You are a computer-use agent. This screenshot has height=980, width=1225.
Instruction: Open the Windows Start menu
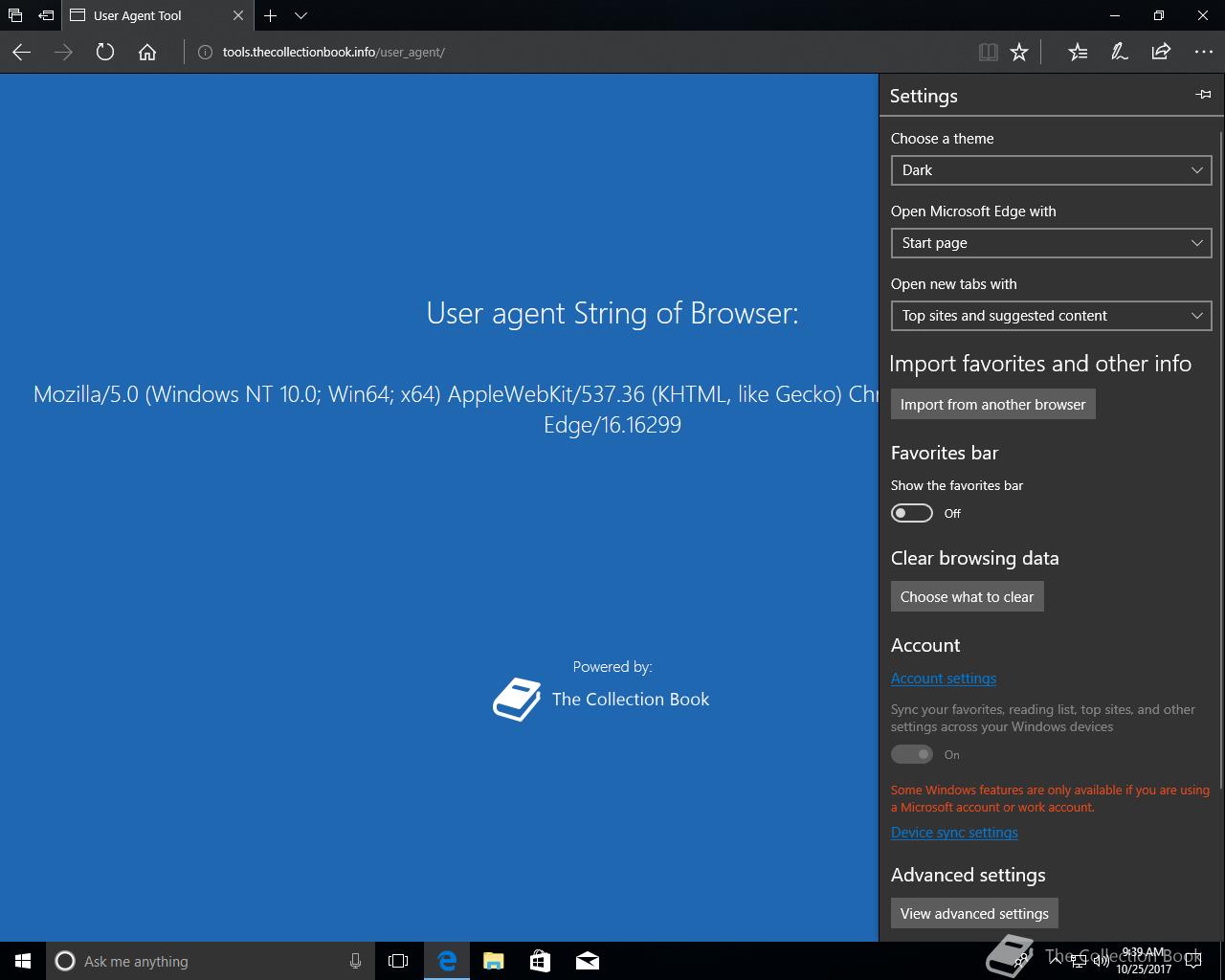pos(23,961)
